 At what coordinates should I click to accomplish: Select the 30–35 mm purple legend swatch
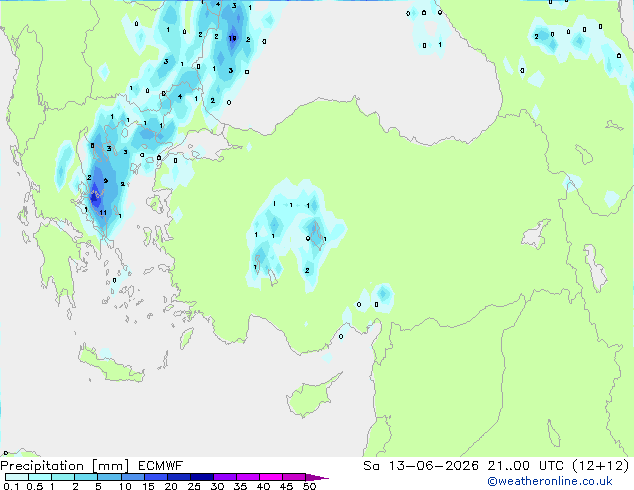click(224, 477)
